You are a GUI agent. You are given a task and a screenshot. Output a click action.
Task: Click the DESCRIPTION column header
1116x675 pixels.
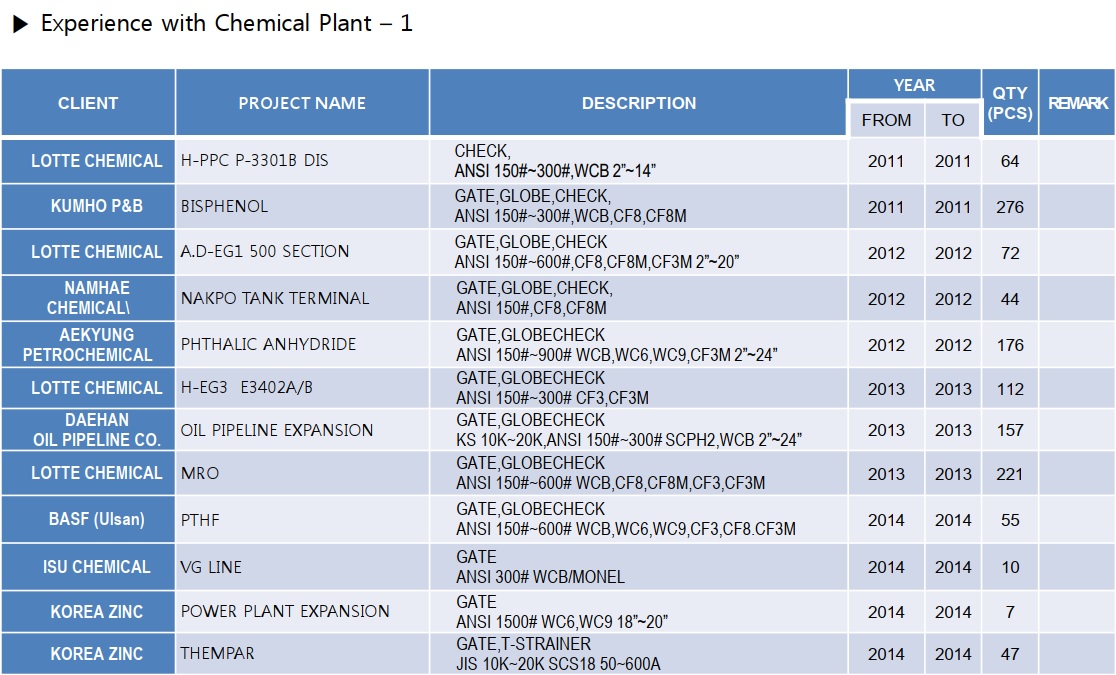pyautogui.click(x=639, y=103)
